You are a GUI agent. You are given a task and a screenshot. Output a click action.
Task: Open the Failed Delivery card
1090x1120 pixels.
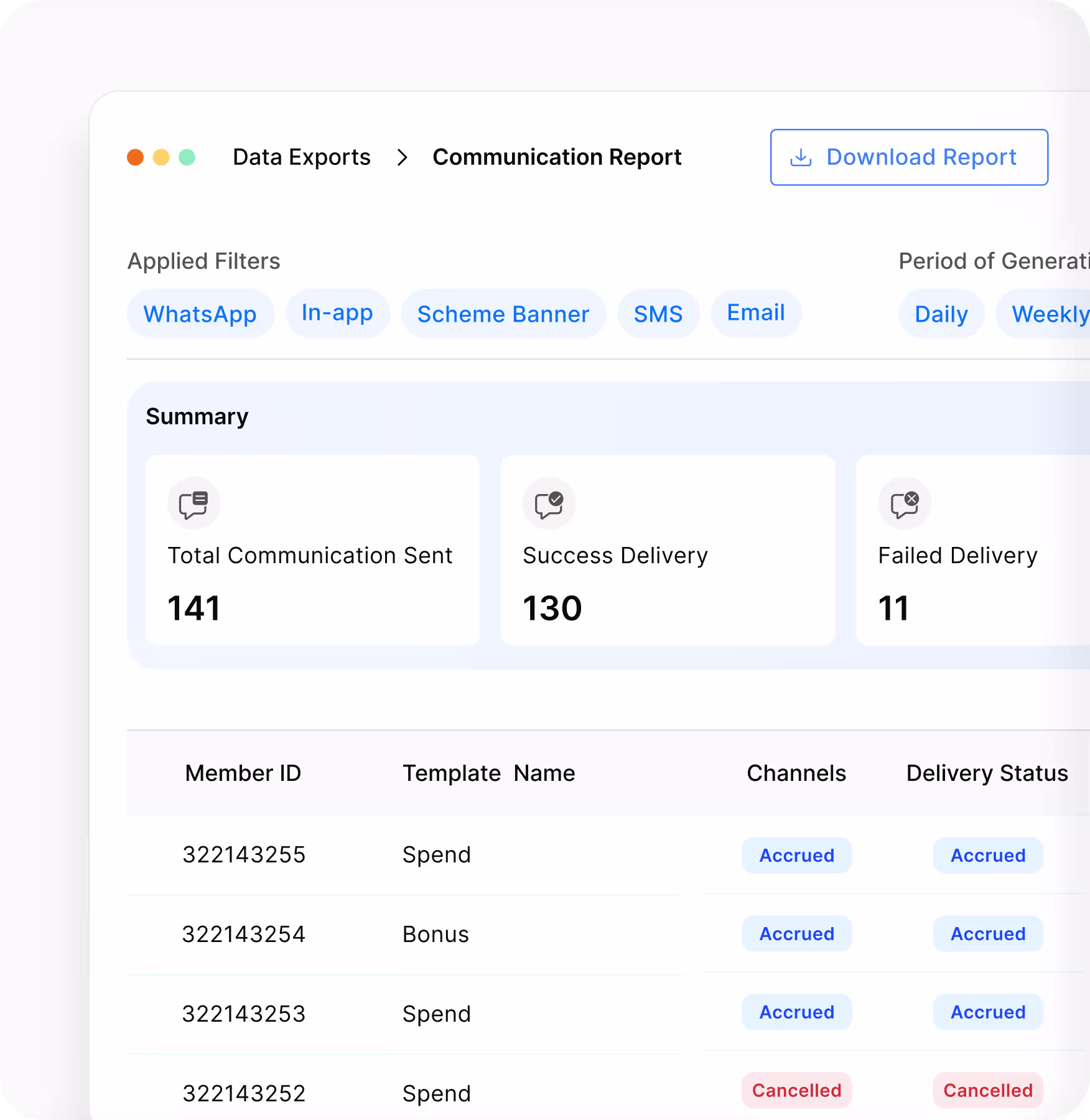(973, 550)
